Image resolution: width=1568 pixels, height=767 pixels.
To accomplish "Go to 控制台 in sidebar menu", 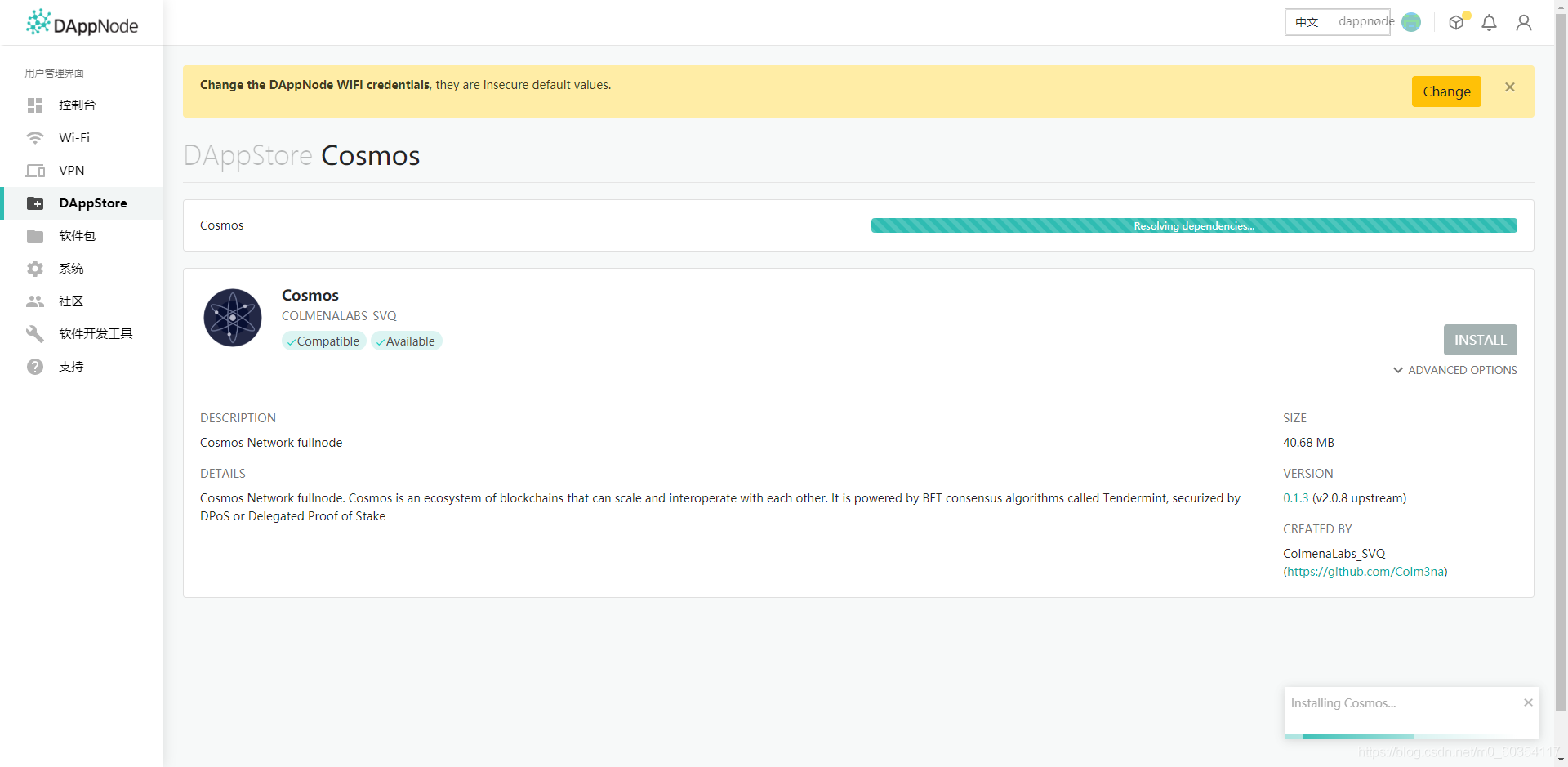I will 83,105.
